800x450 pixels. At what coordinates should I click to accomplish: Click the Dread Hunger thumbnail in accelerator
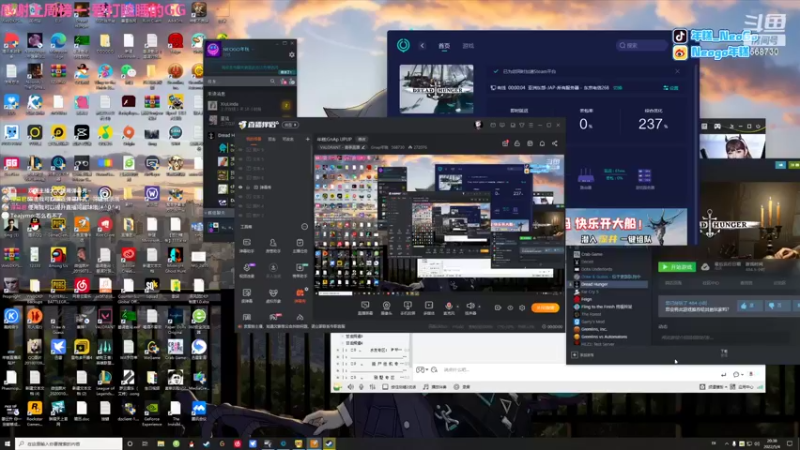(x=436, y=89)
